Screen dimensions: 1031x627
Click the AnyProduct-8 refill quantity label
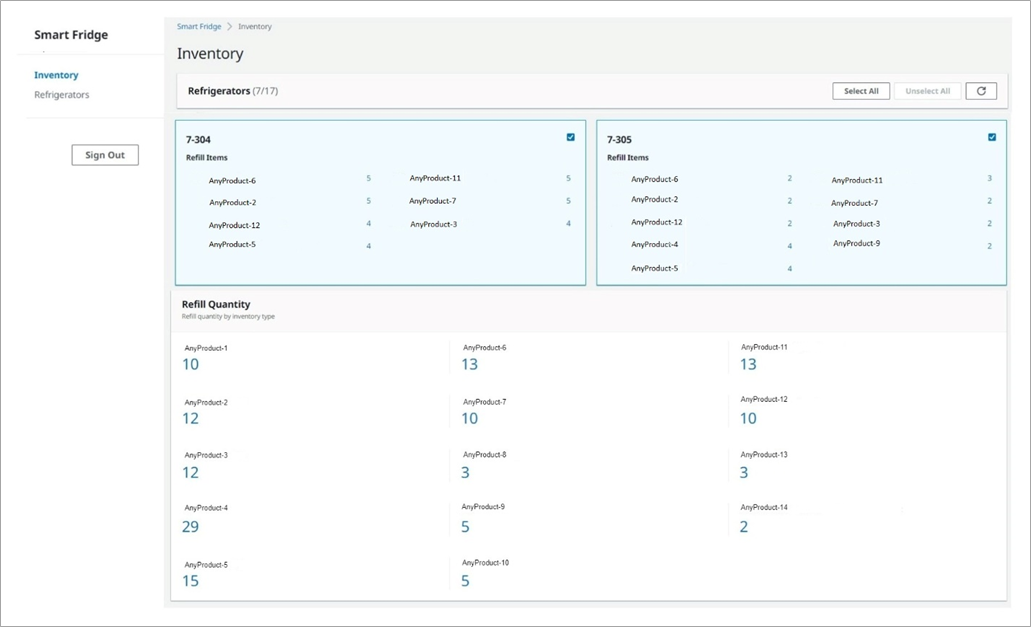pyautogui.click(x=485, y=455)
